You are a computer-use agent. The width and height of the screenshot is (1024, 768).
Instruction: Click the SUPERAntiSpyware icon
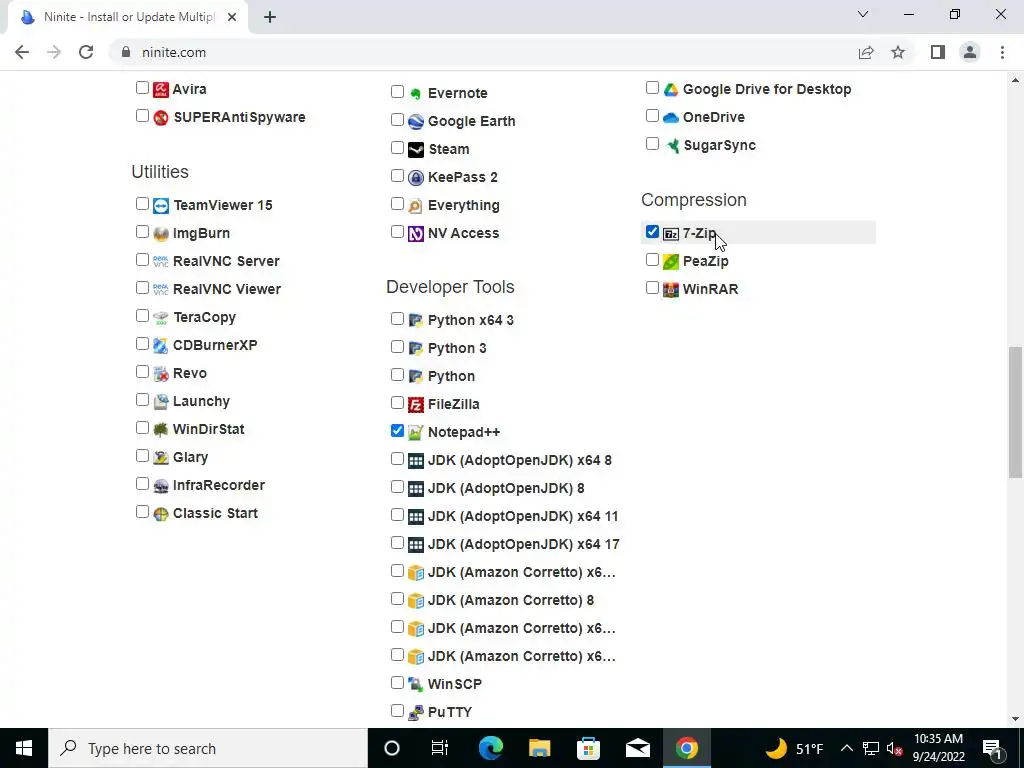[161, 118]
